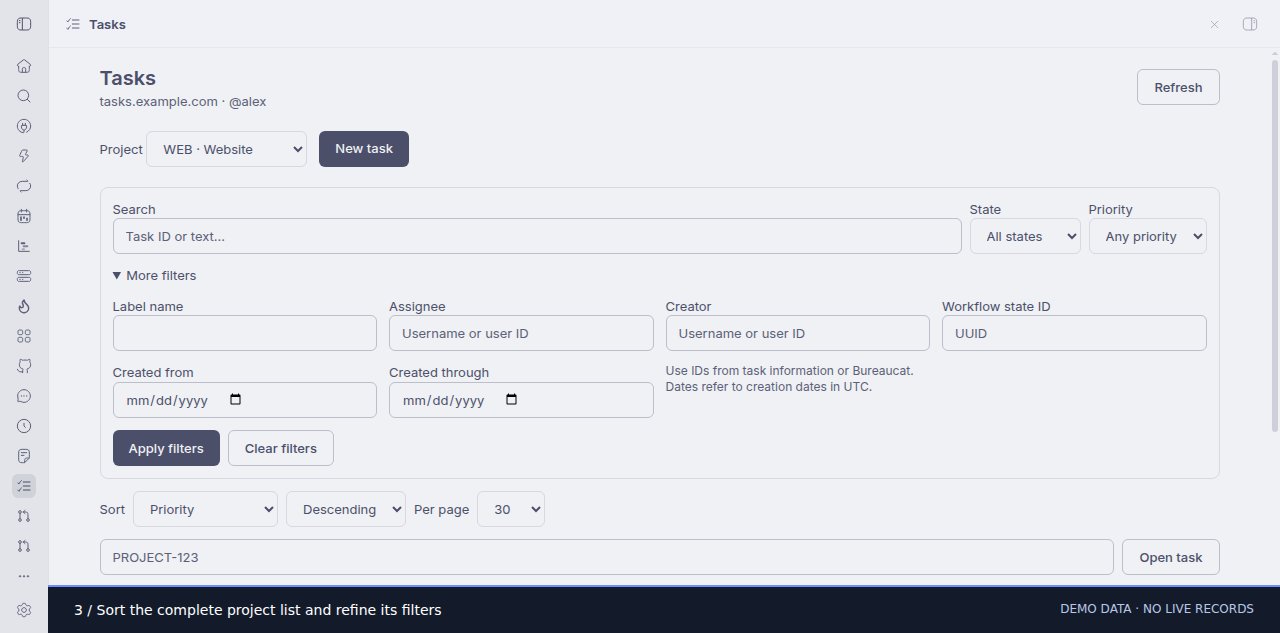This screenshot has width=1280, height=633.
Task: Open the loop arrows icon in sidebar
Action: pyautogui.click(x=24, y=186)
